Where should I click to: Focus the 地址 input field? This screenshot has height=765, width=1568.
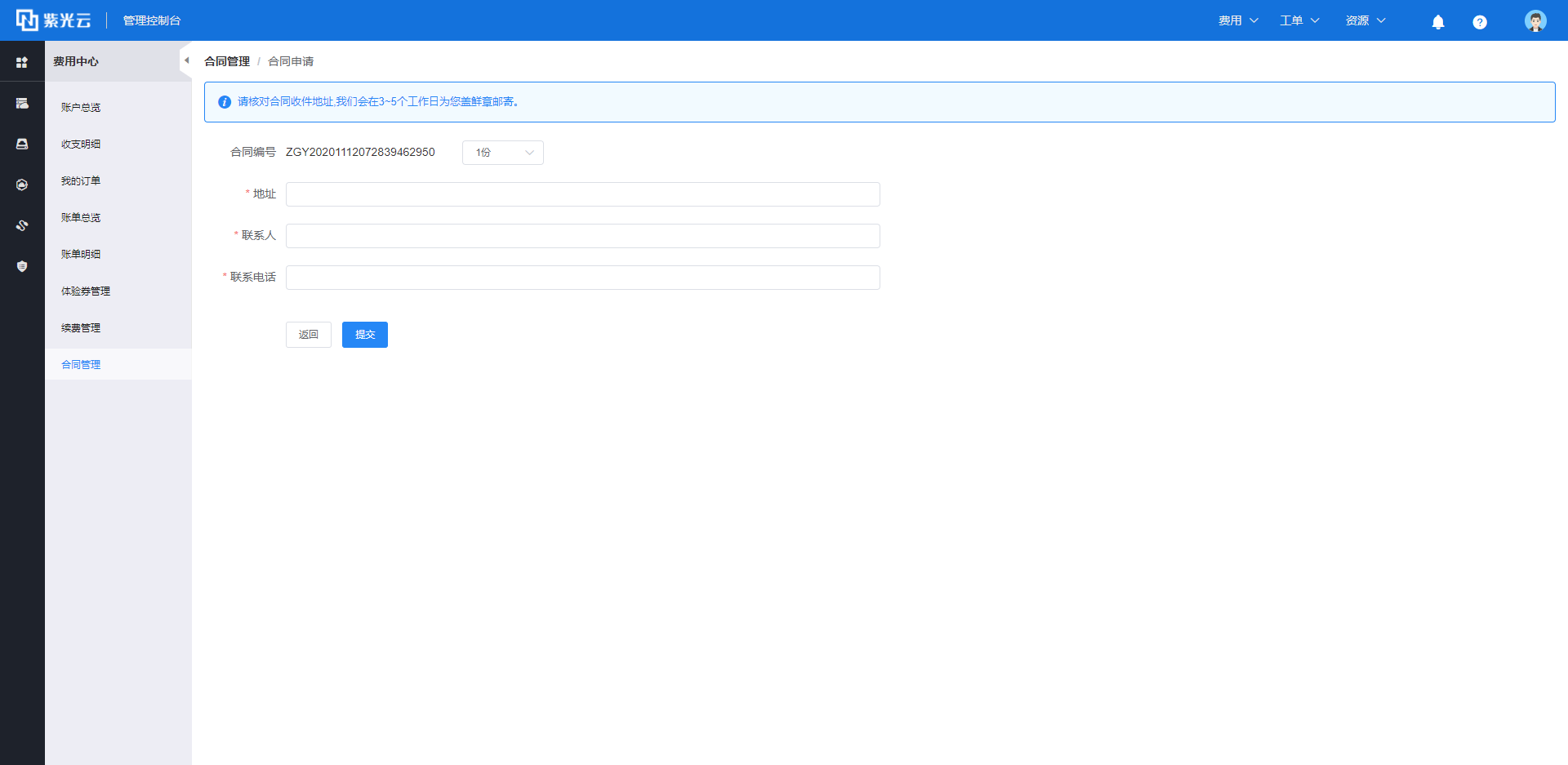pos(583,194)
